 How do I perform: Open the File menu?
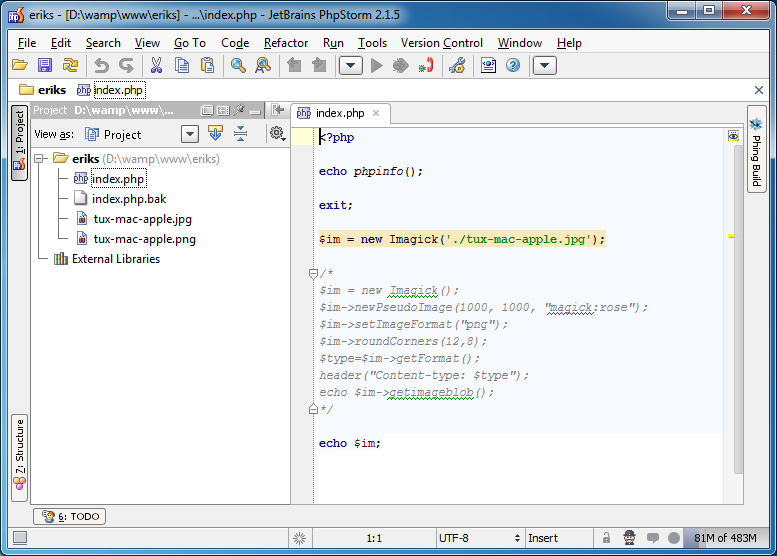[x=27, y=43]
